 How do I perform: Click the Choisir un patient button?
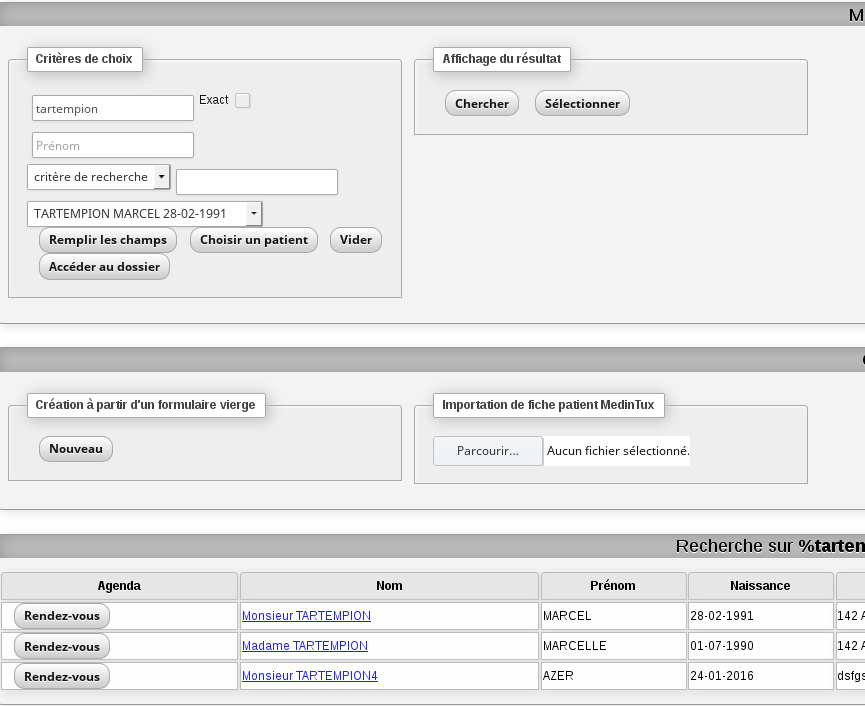[x=254, y=240]
